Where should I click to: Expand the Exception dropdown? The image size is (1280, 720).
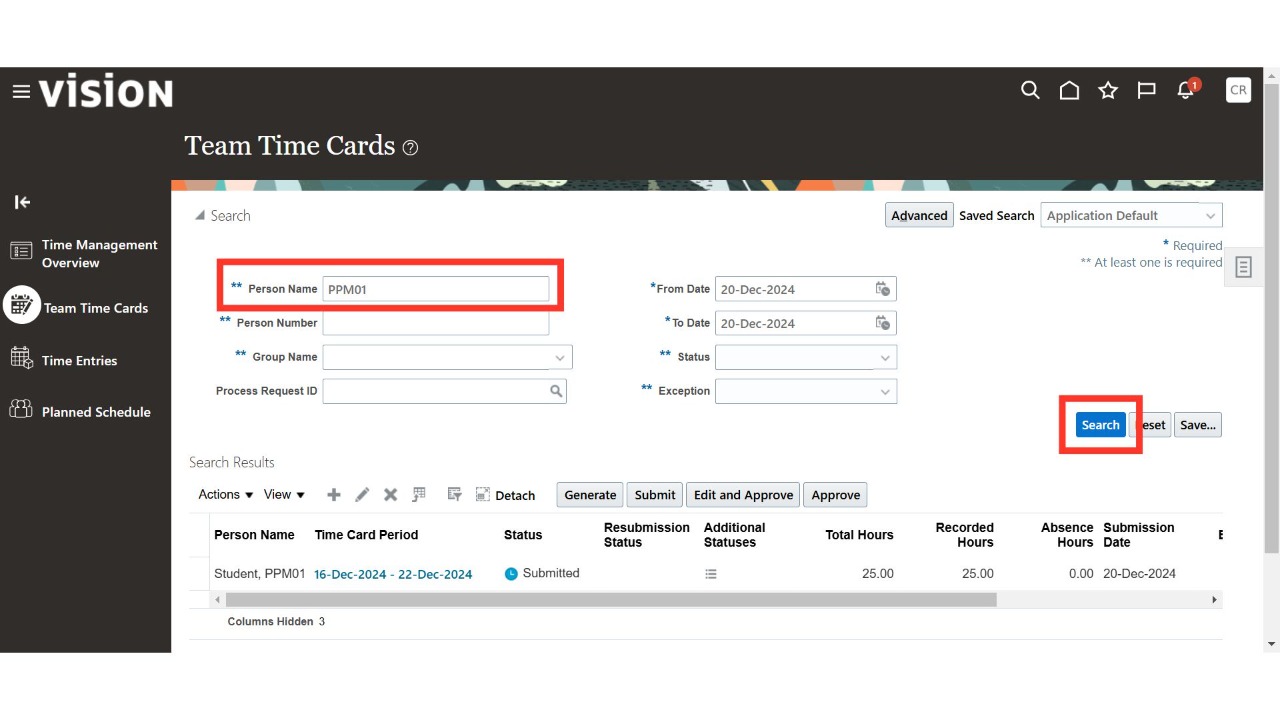coord(885,391)
